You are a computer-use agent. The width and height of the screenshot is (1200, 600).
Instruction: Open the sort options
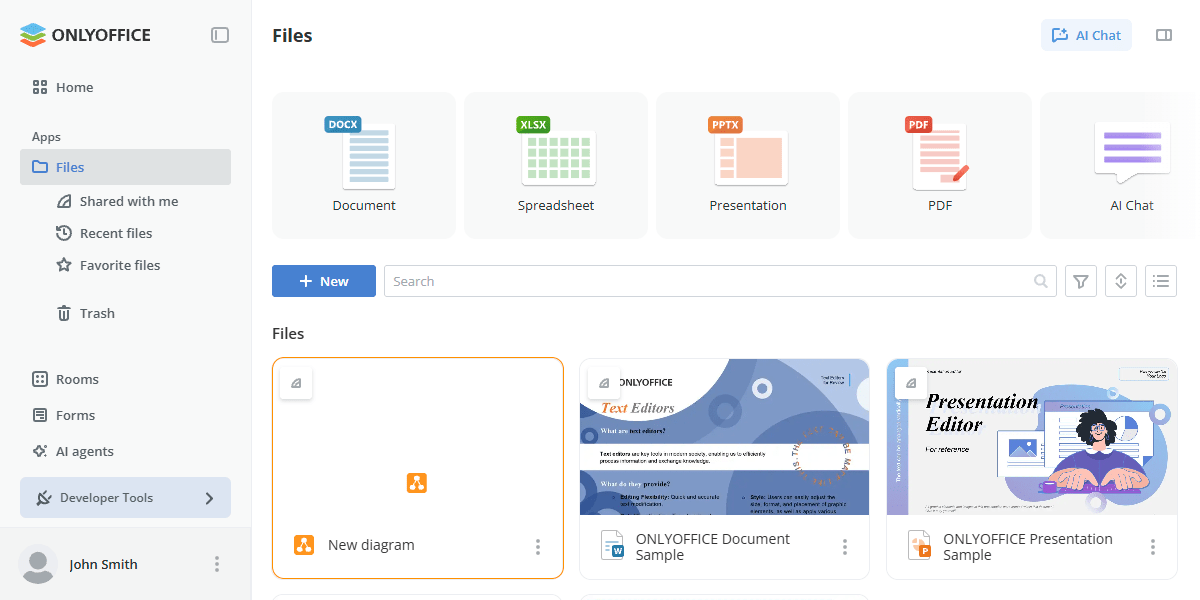(x=1121, y=281)
